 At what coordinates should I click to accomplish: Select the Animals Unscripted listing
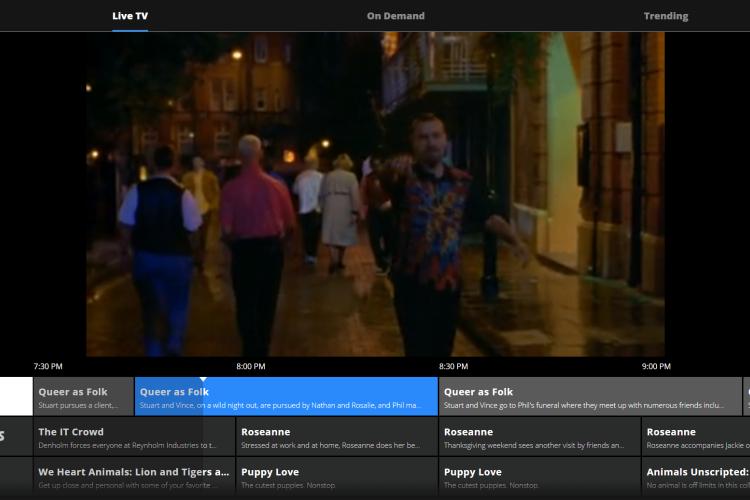696,477
